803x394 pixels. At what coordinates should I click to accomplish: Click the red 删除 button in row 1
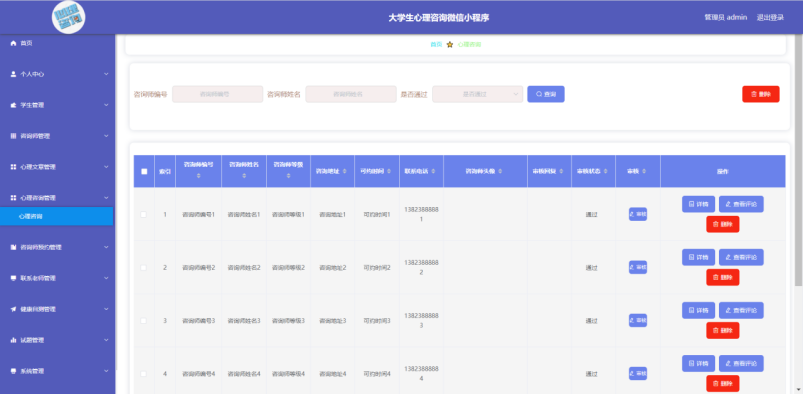click(x=723, y=224)
